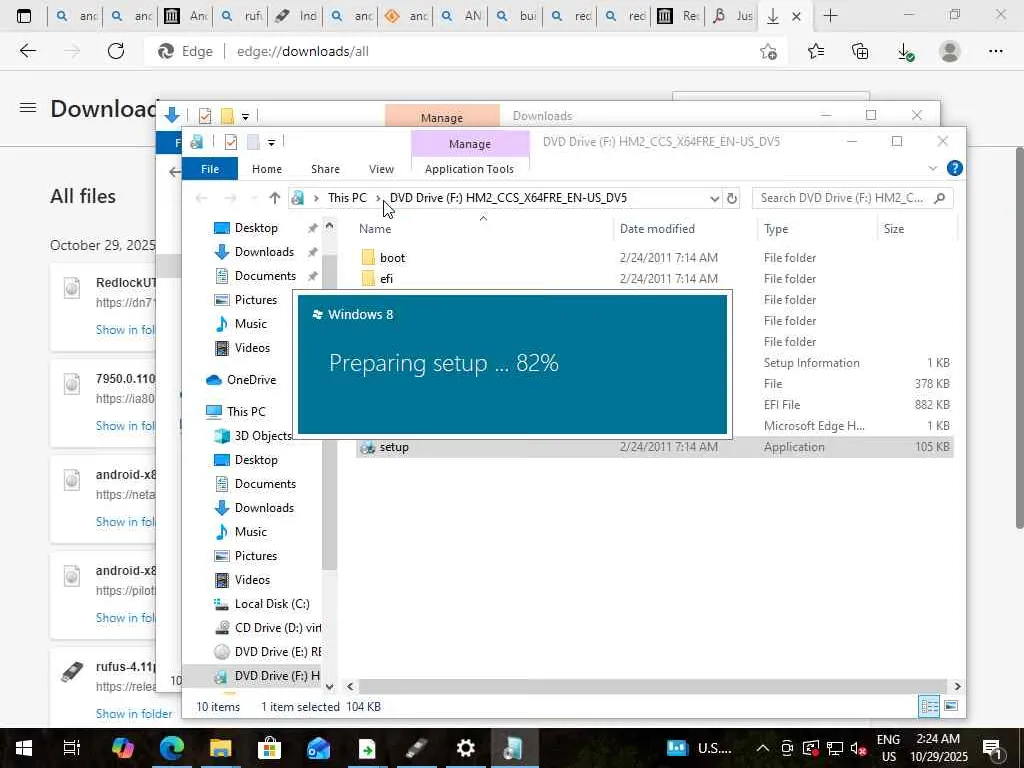
Task: Open Edge Settings and more menu
Action: coord(995,51)
